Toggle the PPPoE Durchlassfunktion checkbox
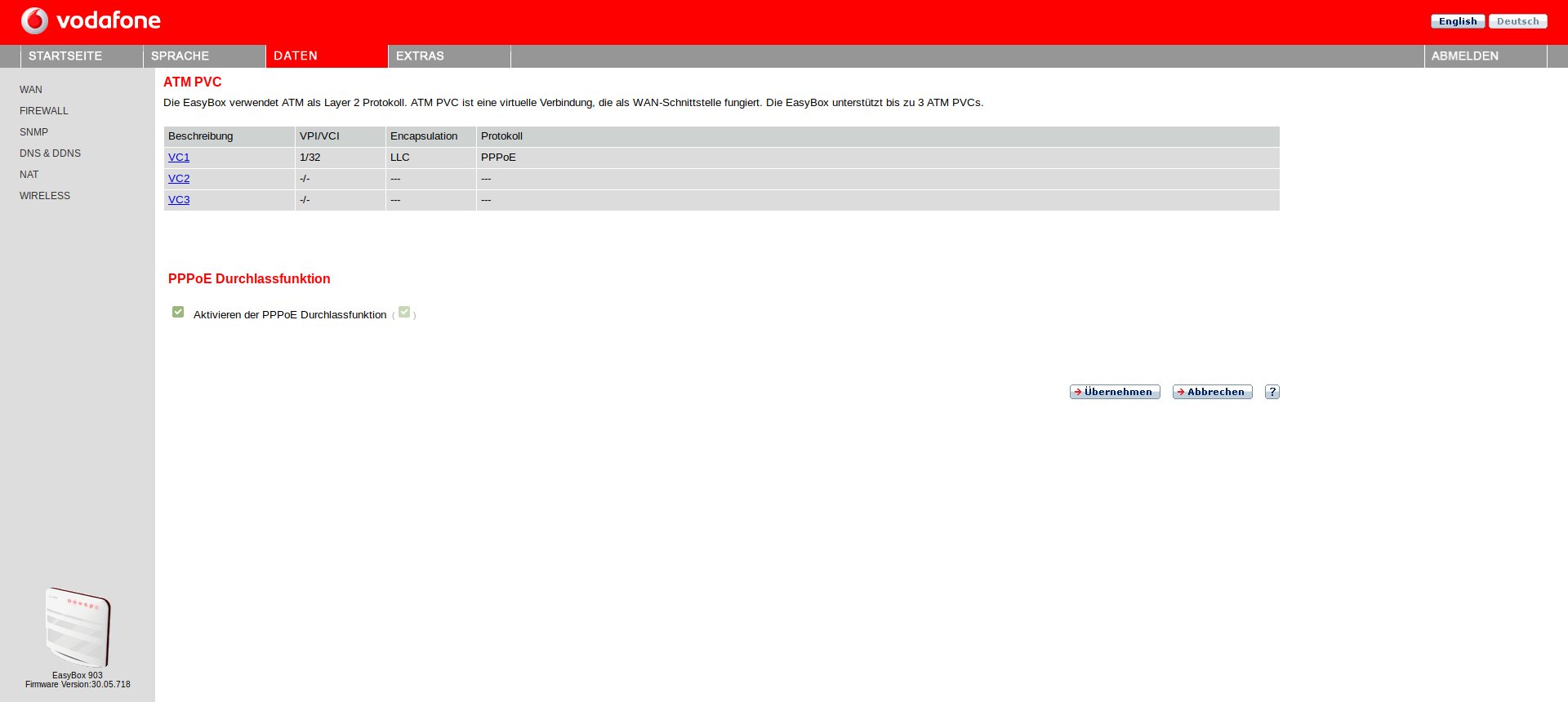This screenshot has height=702, width=1568. (178, 312)
